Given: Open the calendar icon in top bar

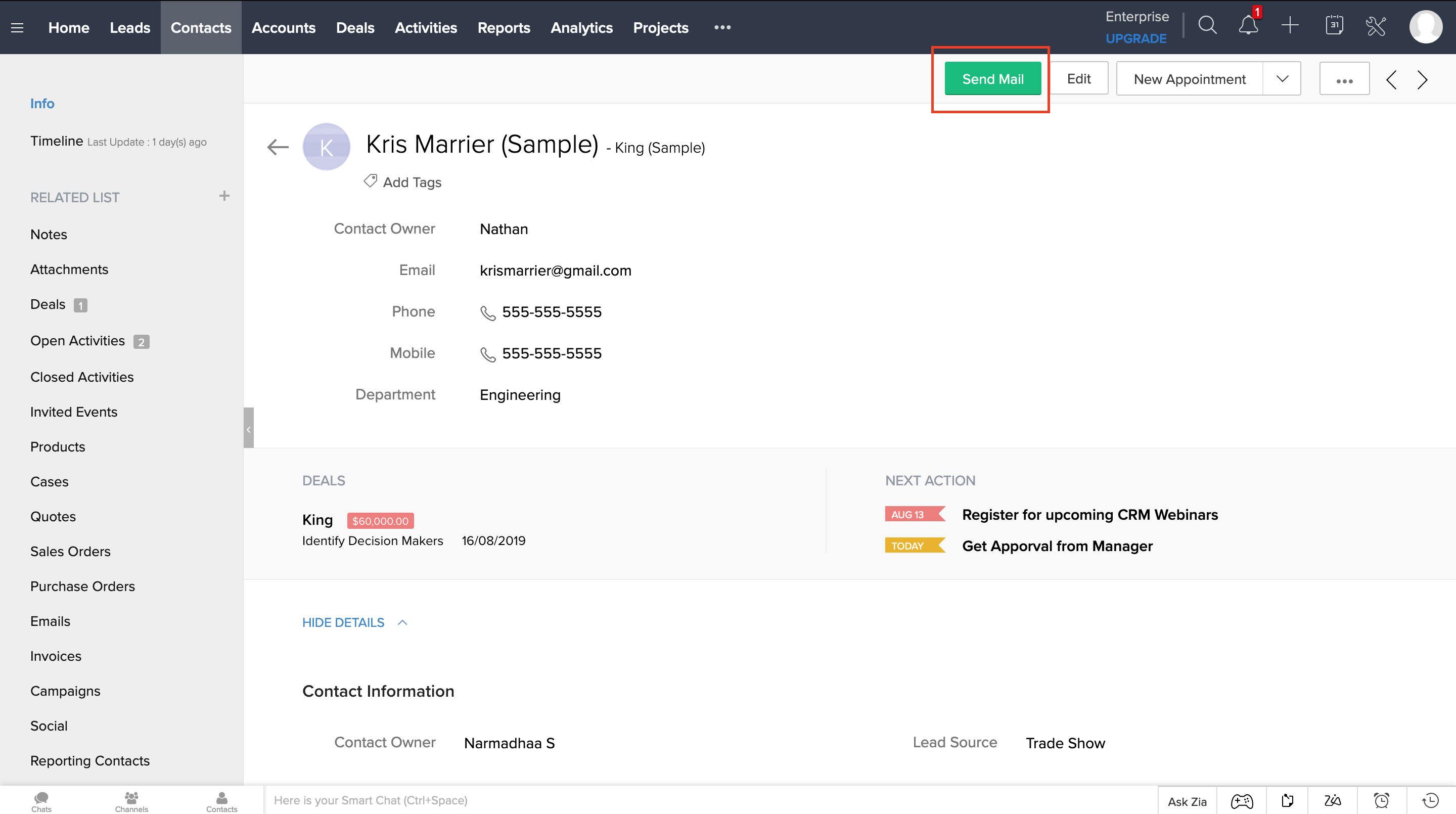Looking at the screenshot, I should coord(1334,25).
